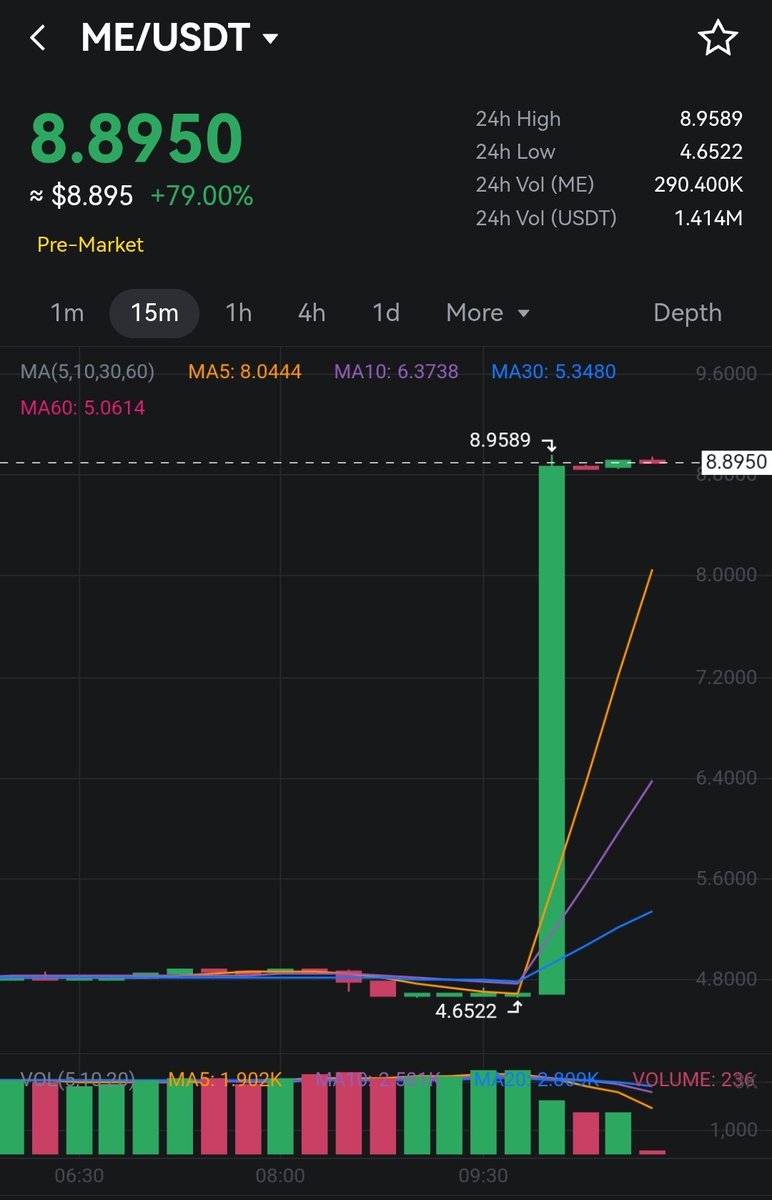Click the 9.6000 price axis label

click(726, 374)
